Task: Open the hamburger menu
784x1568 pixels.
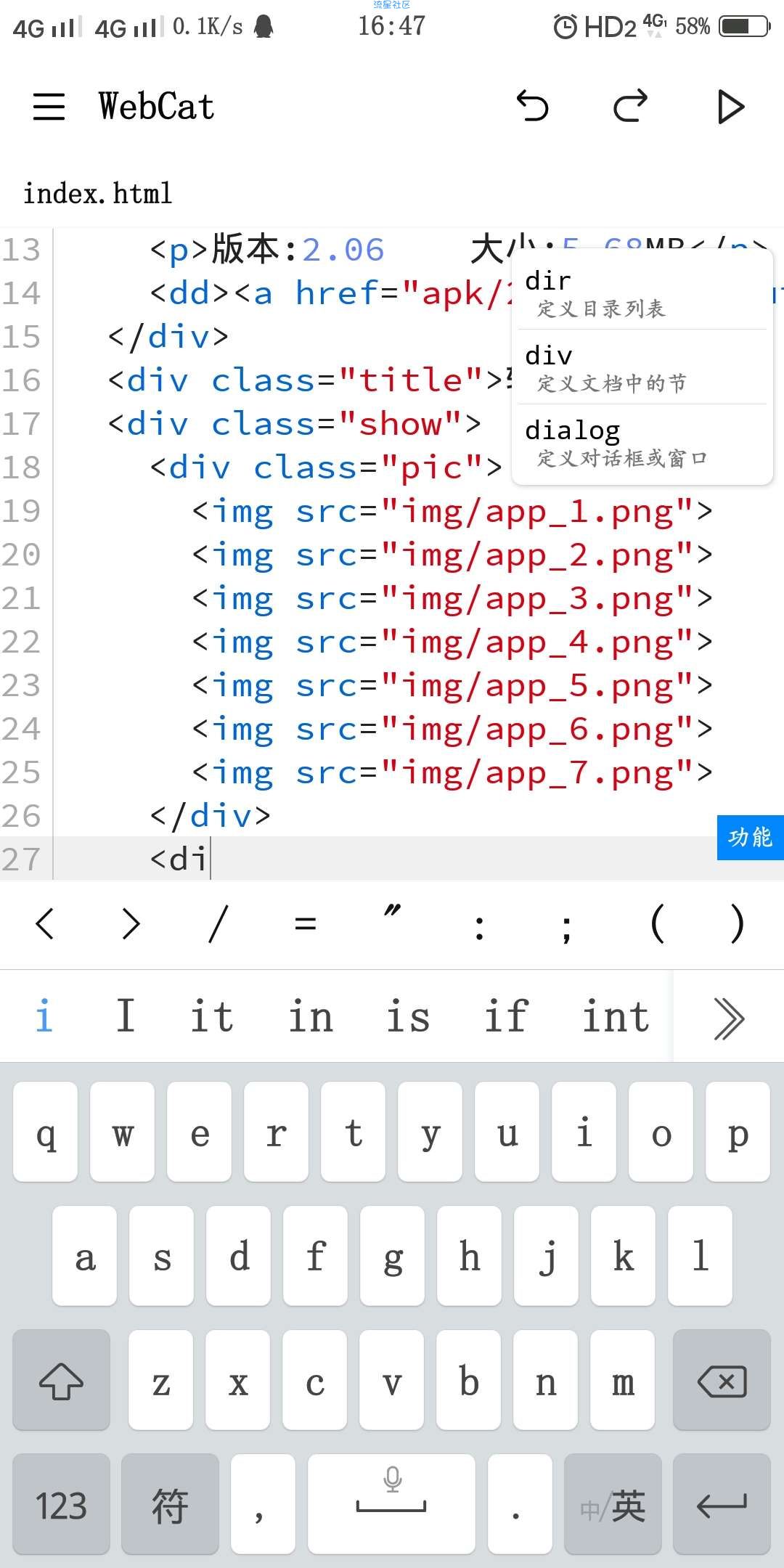Action: (49, 107)
